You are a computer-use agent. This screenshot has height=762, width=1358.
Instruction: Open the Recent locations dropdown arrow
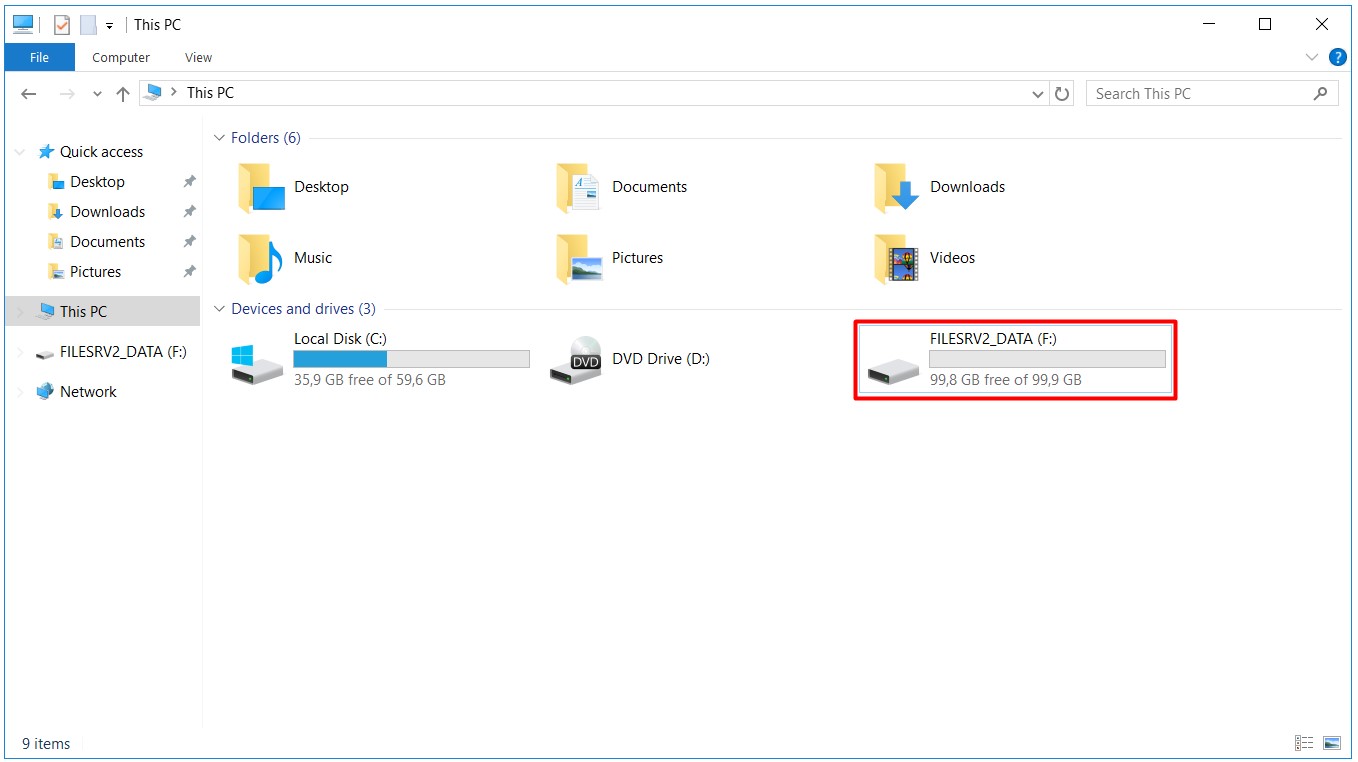(x=97, y=94)
